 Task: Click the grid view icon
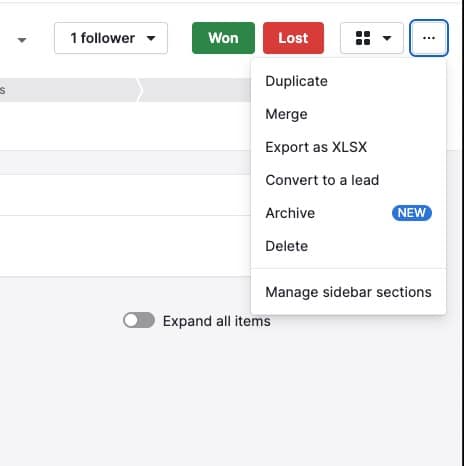(363, 38)
